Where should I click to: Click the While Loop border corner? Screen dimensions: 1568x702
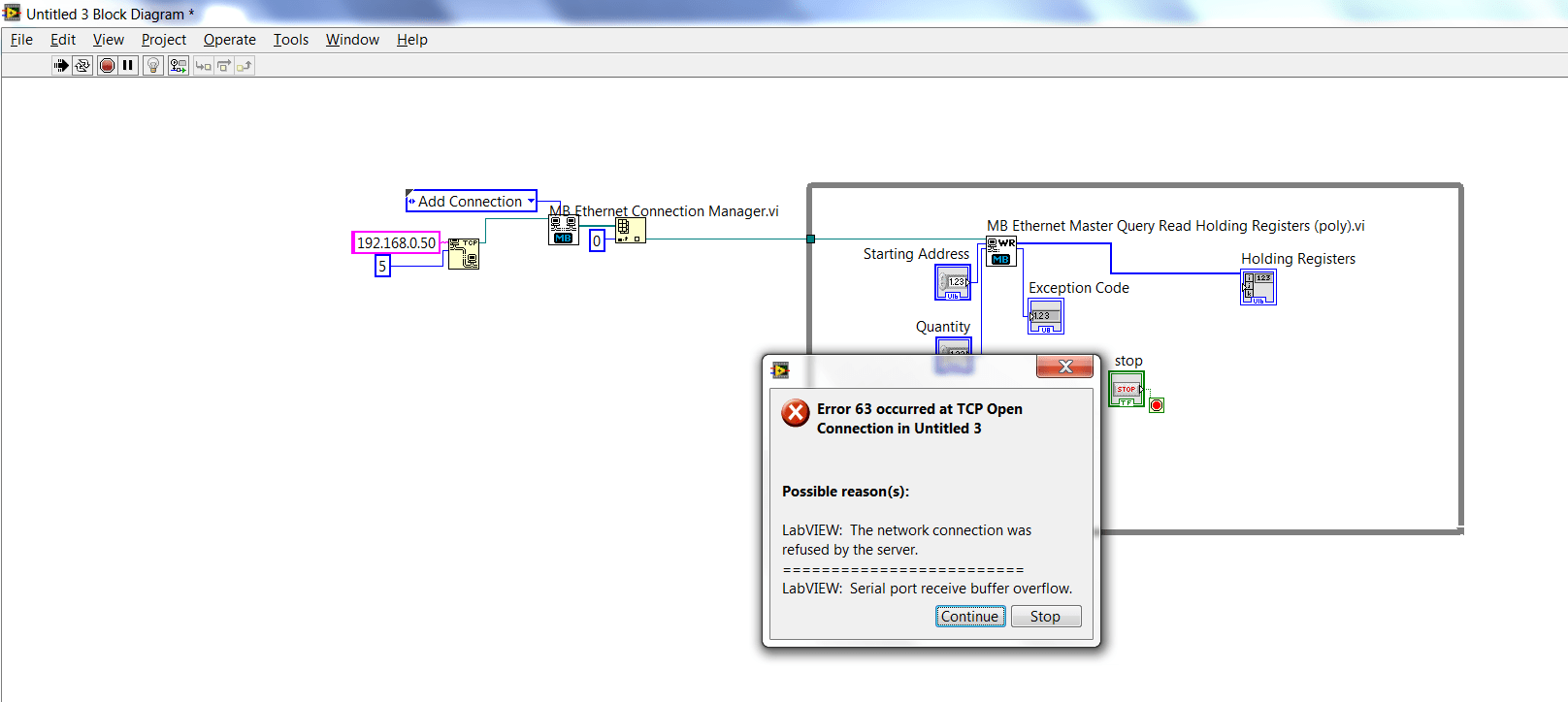pyautogui.click(x=1459, y=530)
